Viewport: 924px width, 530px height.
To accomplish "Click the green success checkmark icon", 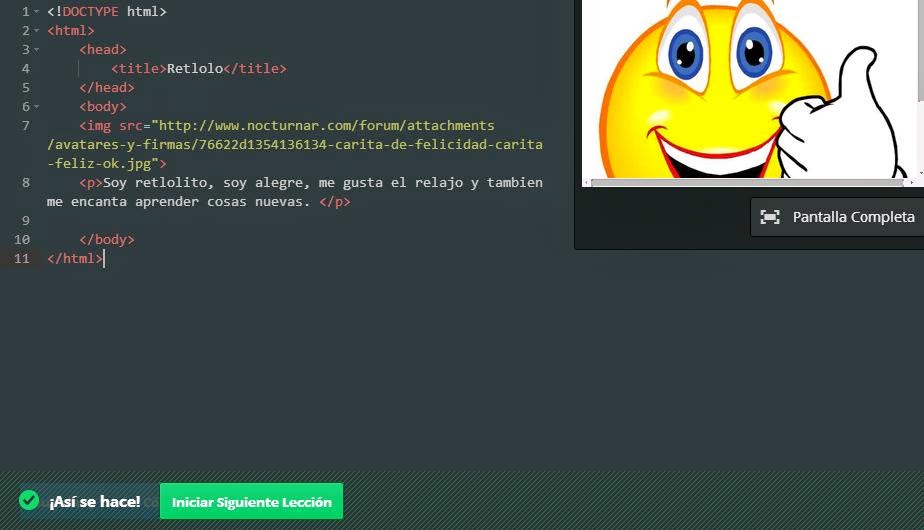I will tap(29, 501).
